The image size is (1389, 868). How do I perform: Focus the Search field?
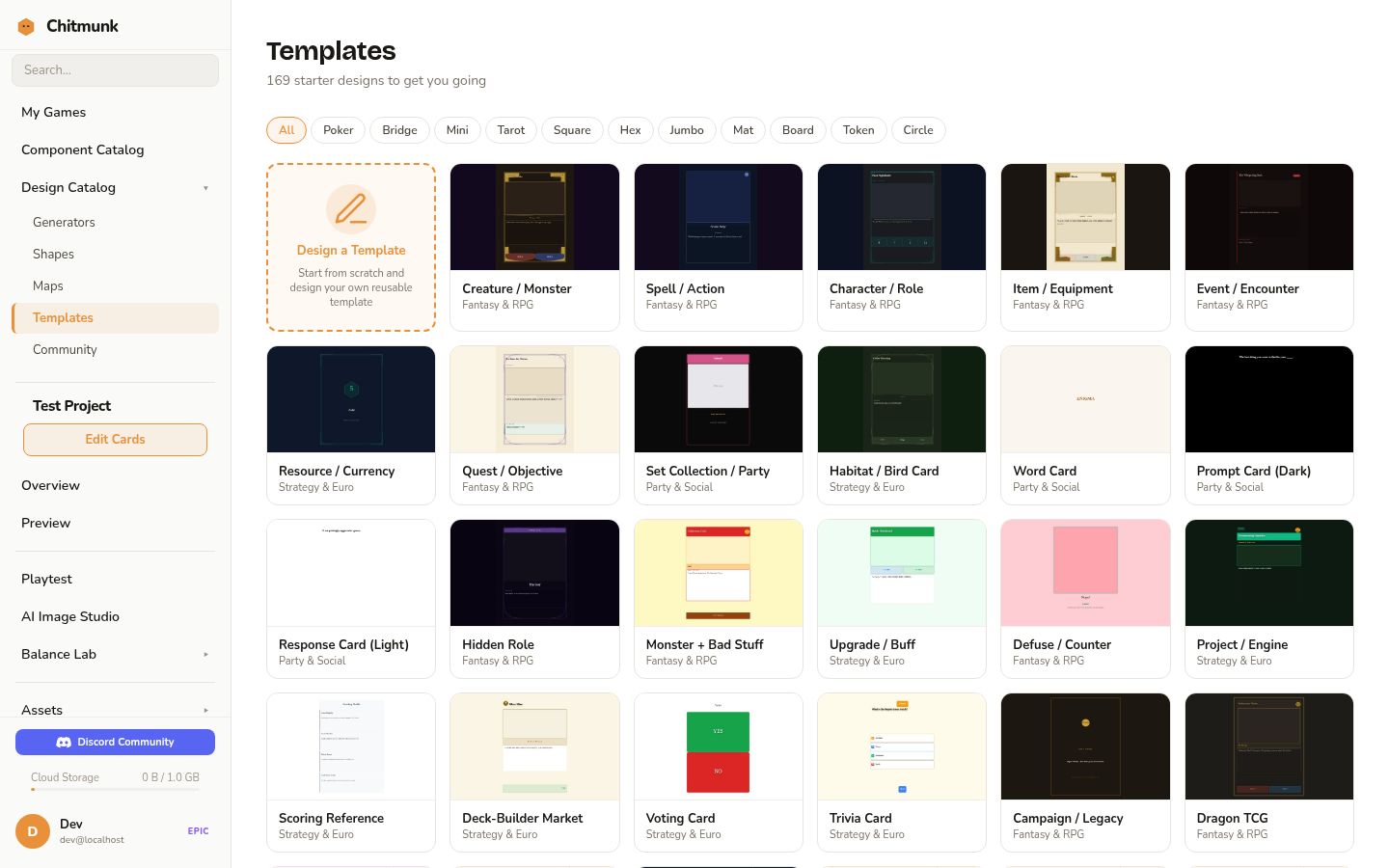click(115, 70)
